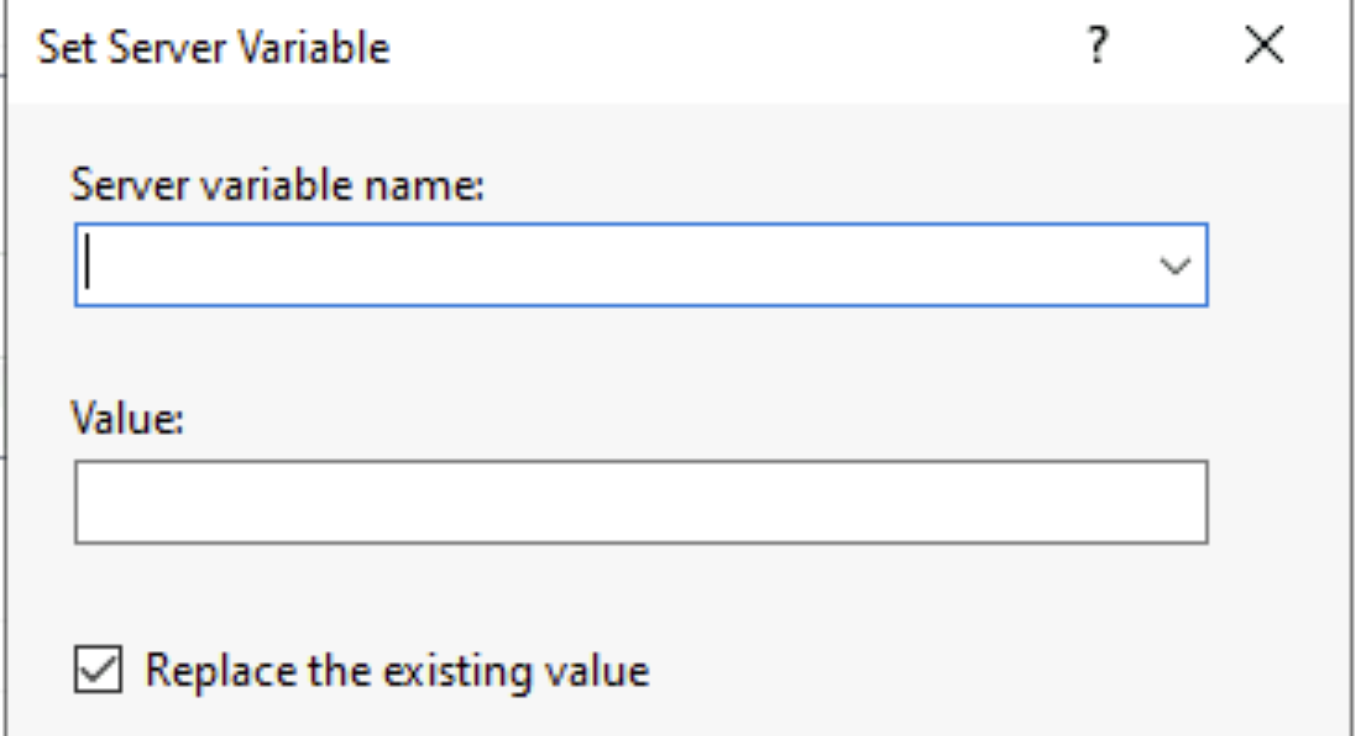The width and height of the screenshot is (1357, 736).
Task: Click the question mark help button
Action: click(1098, 46)
